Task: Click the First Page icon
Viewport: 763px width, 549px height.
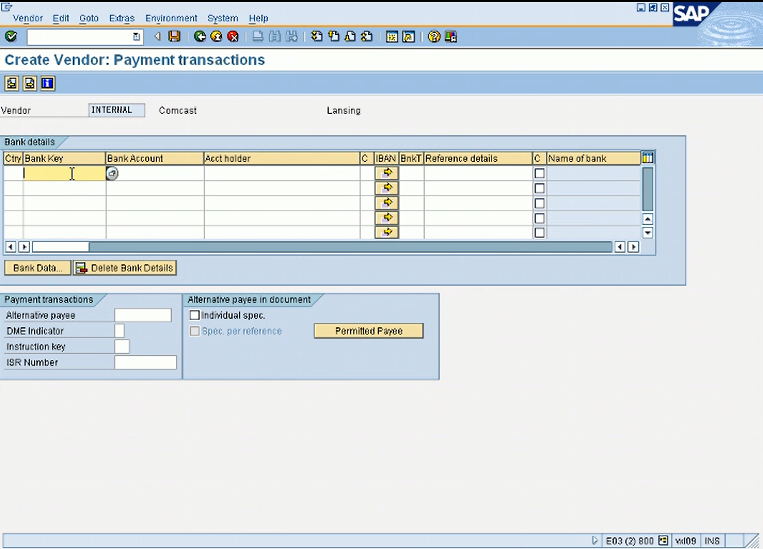Action: 317,37
